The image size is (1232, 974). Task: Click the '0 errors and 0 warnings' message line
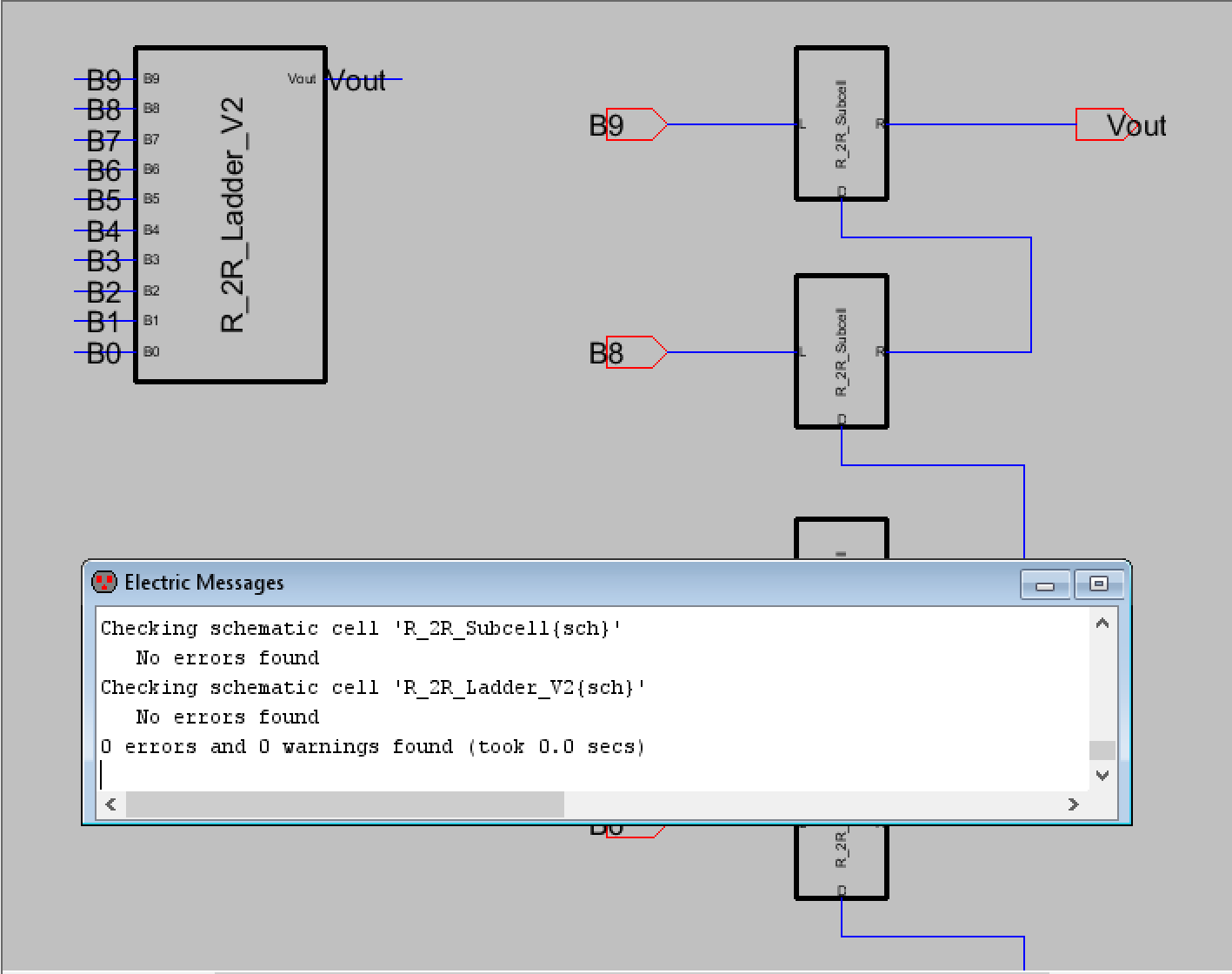pos(372,747)
